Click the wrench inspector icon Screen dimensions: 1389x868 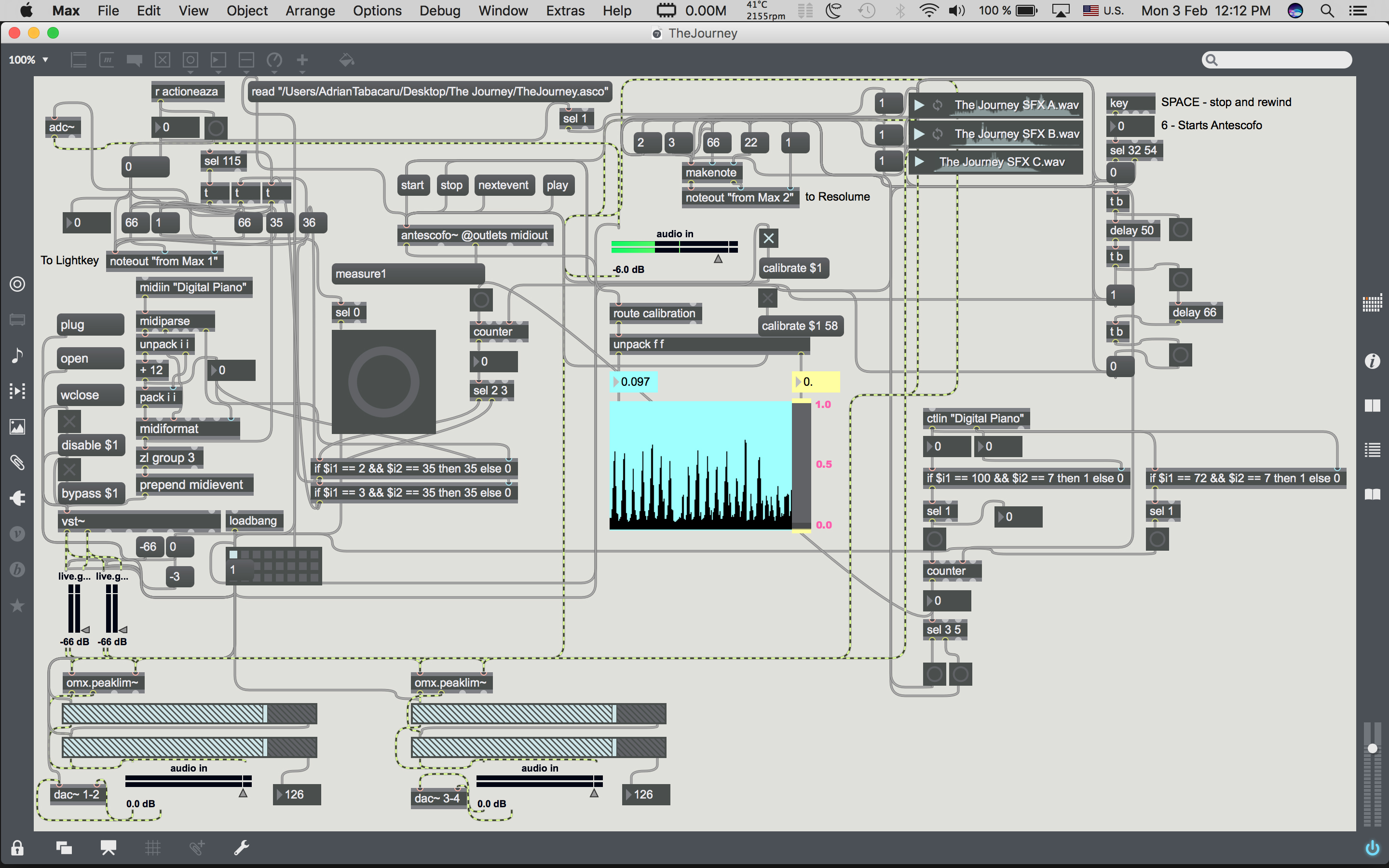[x=241, y=847]
